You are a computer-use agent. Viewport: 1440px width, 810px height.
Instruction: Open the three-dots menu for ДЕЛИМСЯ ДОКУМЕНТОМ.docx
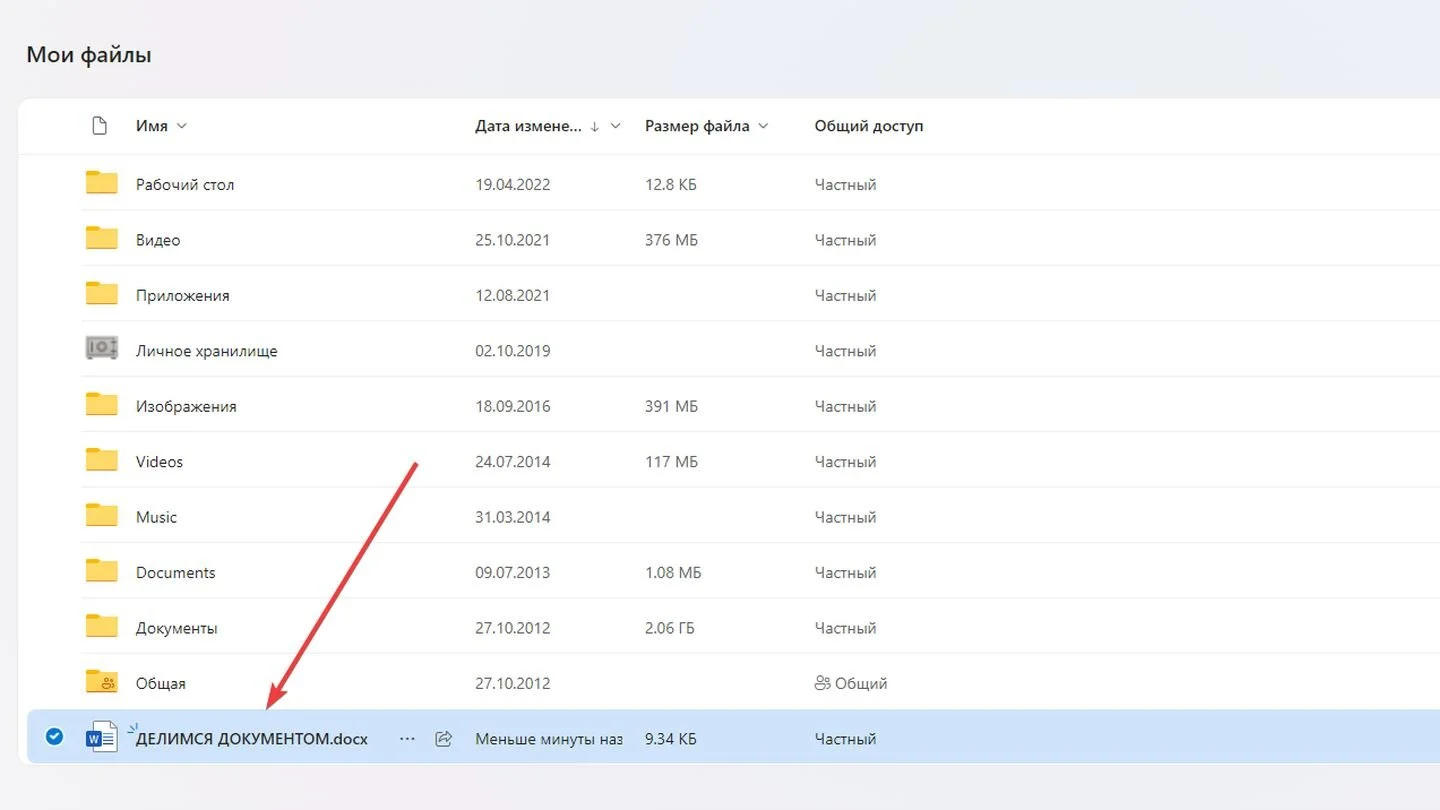(407, 739)
